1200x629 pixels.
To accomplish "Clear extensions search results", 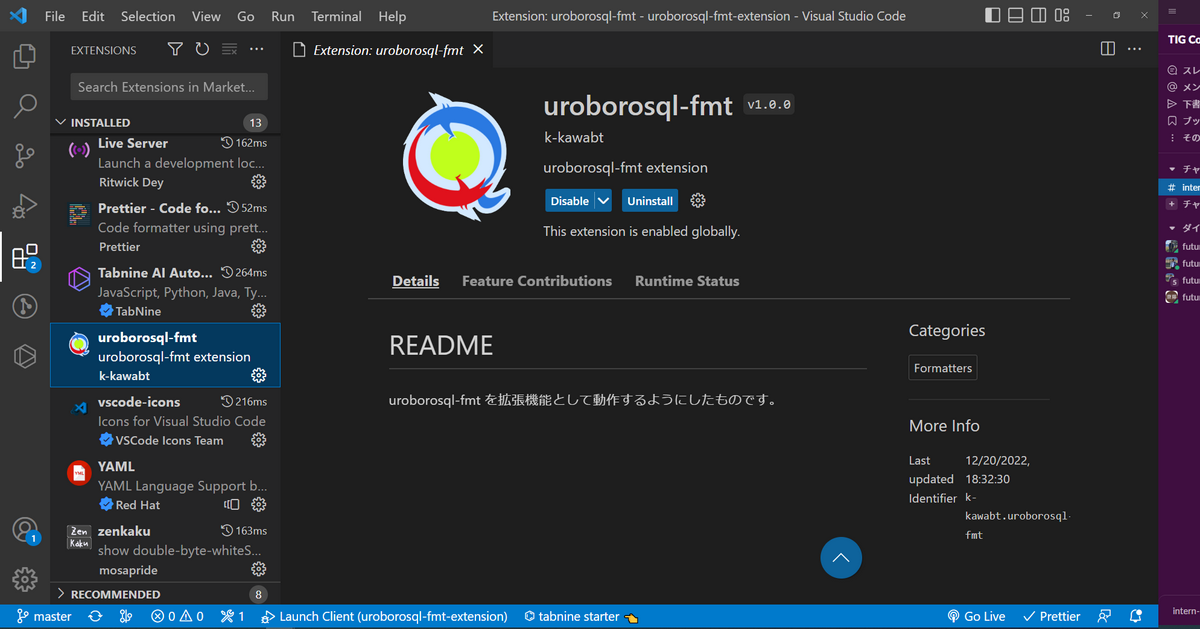I will (x=229, y=50).
